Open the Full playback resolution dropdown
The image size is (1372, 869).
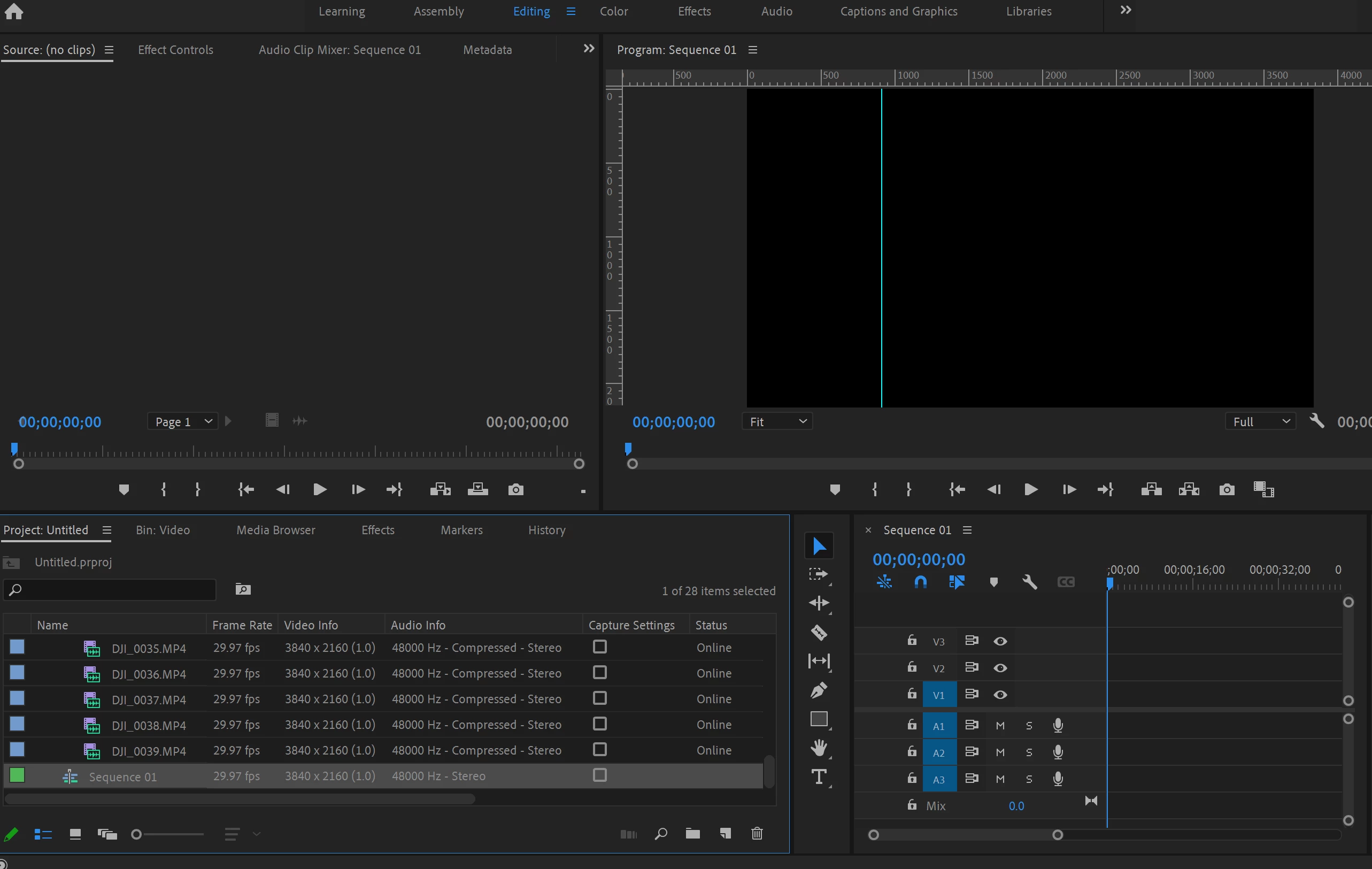click(x=1260, y=422)
